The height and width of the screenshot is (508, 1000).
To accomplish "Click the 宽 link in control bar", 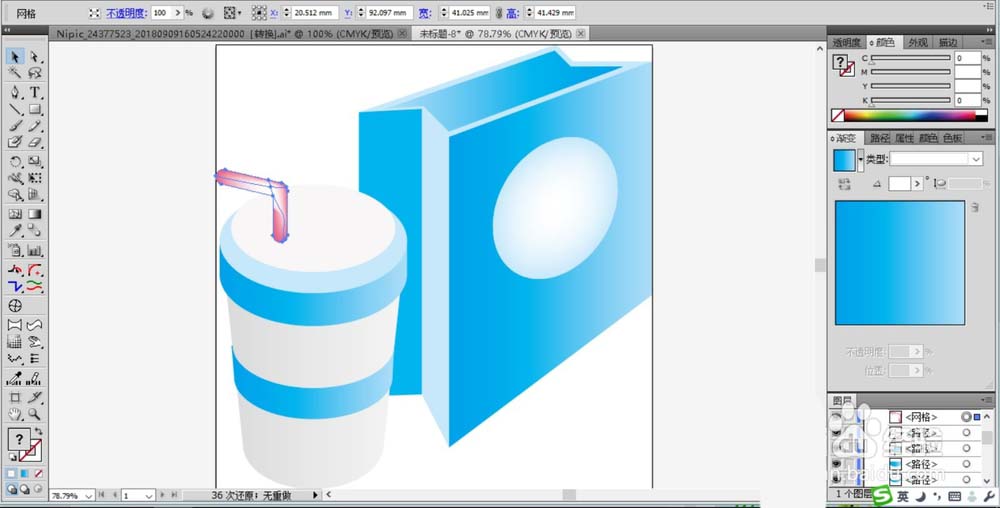I will click(425, 13).
